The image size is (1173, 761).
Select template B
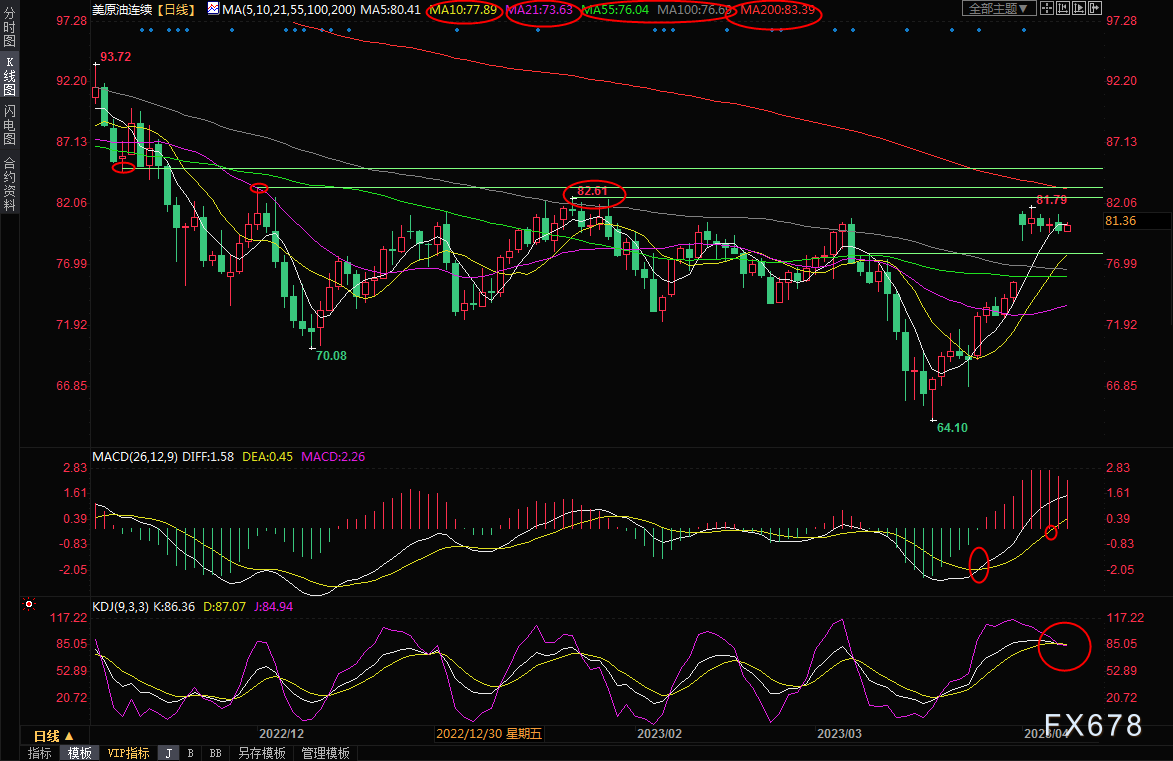191,753
